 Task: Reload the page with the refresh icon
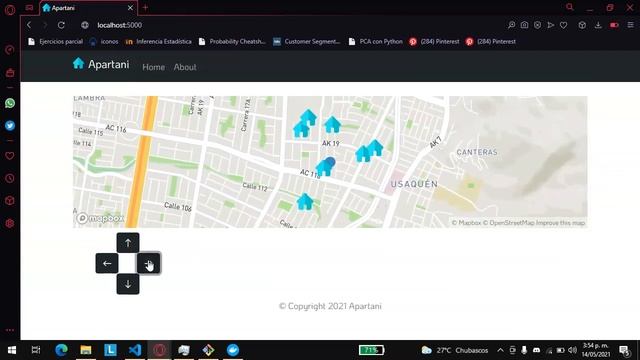pyautogui.click(x=61, y=25)
